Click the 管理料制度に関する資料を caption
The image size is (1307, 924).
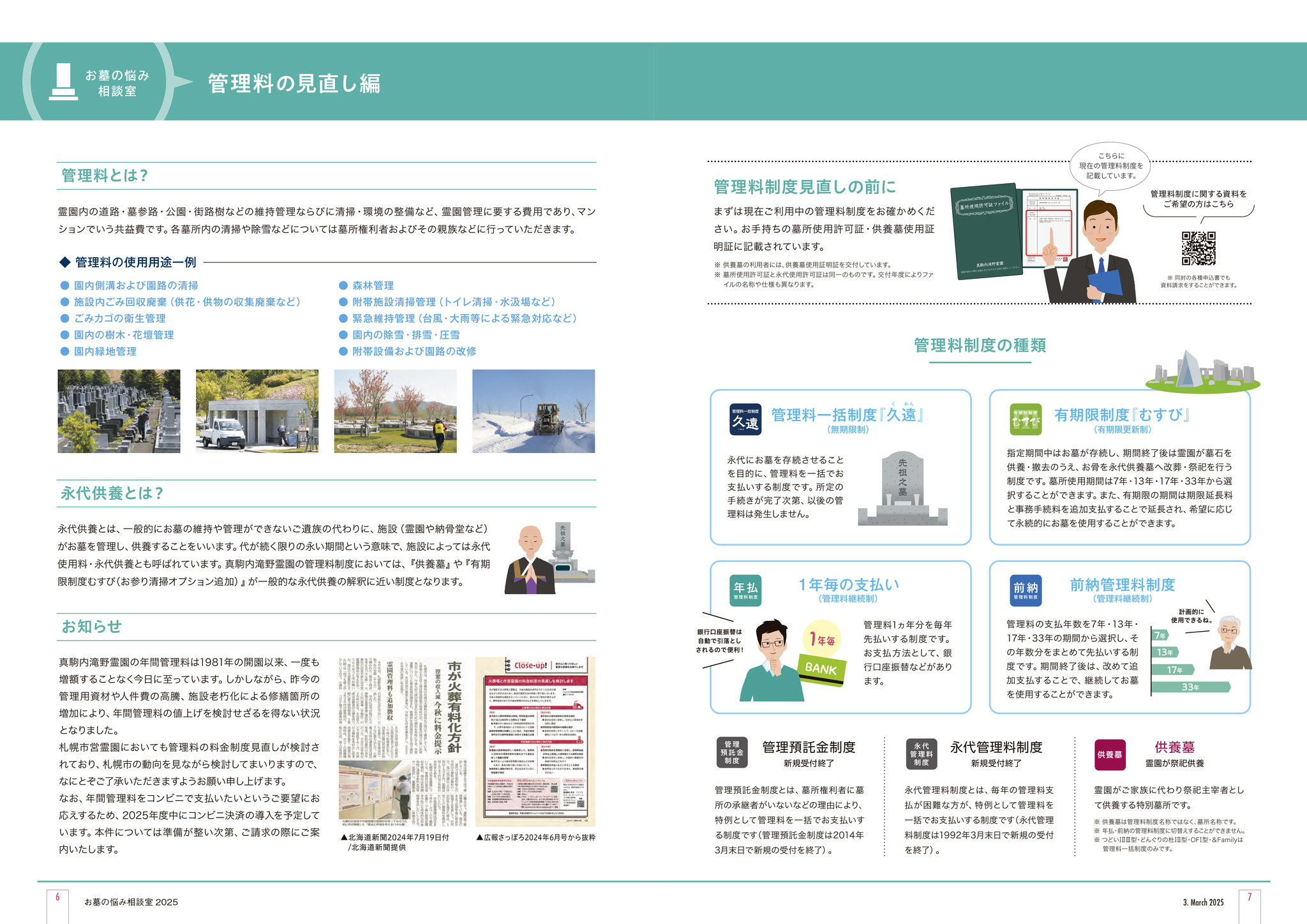pos(1198,199)
